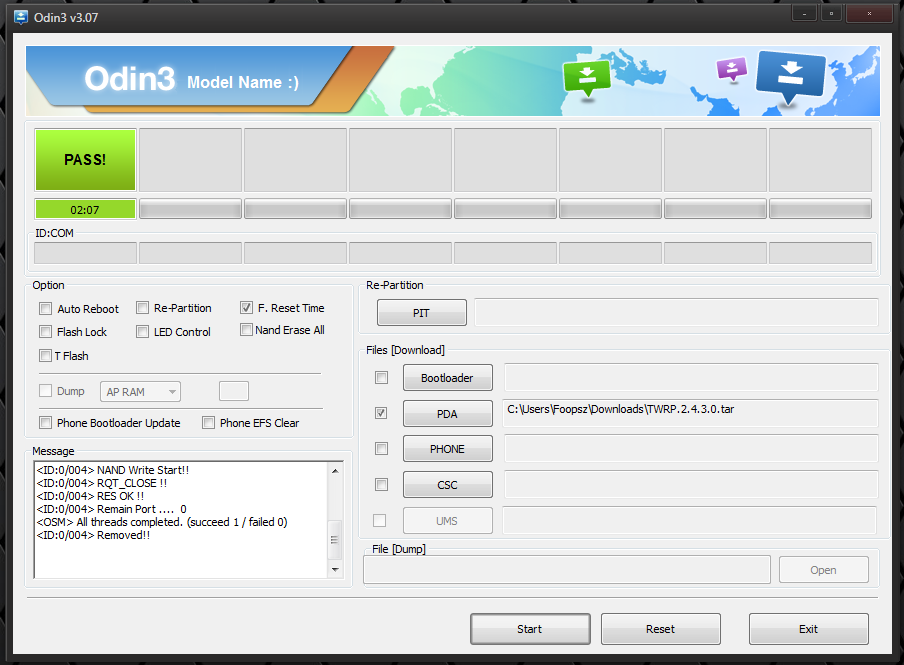
Task: Click the PHONE file button
Action: click(x=447, y=449)
